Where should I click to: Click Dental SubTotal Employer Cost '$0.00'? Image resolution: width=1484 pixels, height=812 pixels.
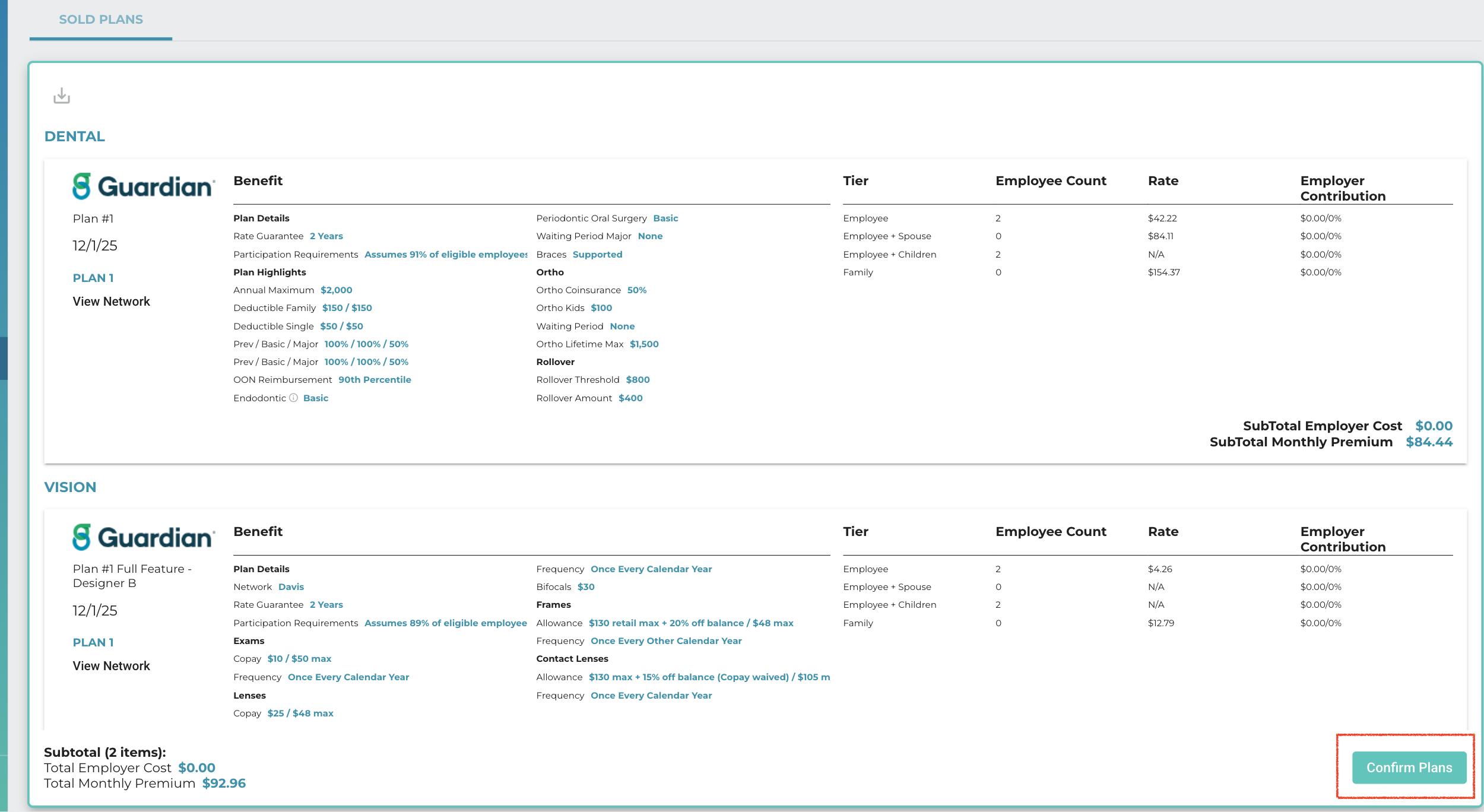(x=1434, y=426)
